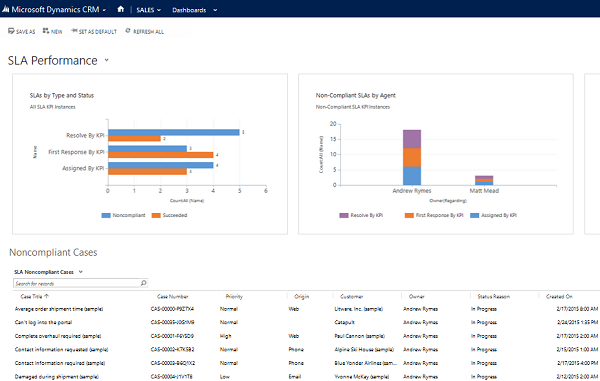Open customer Yvonne McKay (sample)
The image size is (600, 381).
coord(362,377)
